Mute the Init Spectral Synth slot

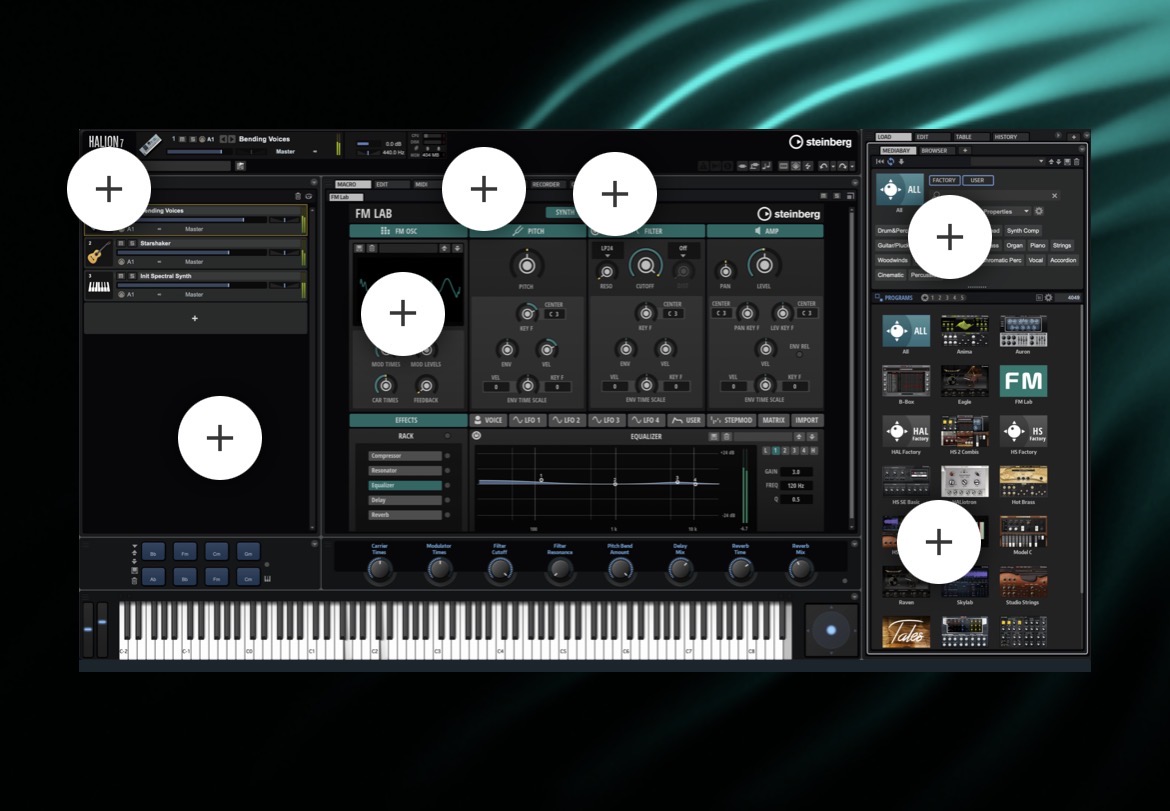coord(121,276)
